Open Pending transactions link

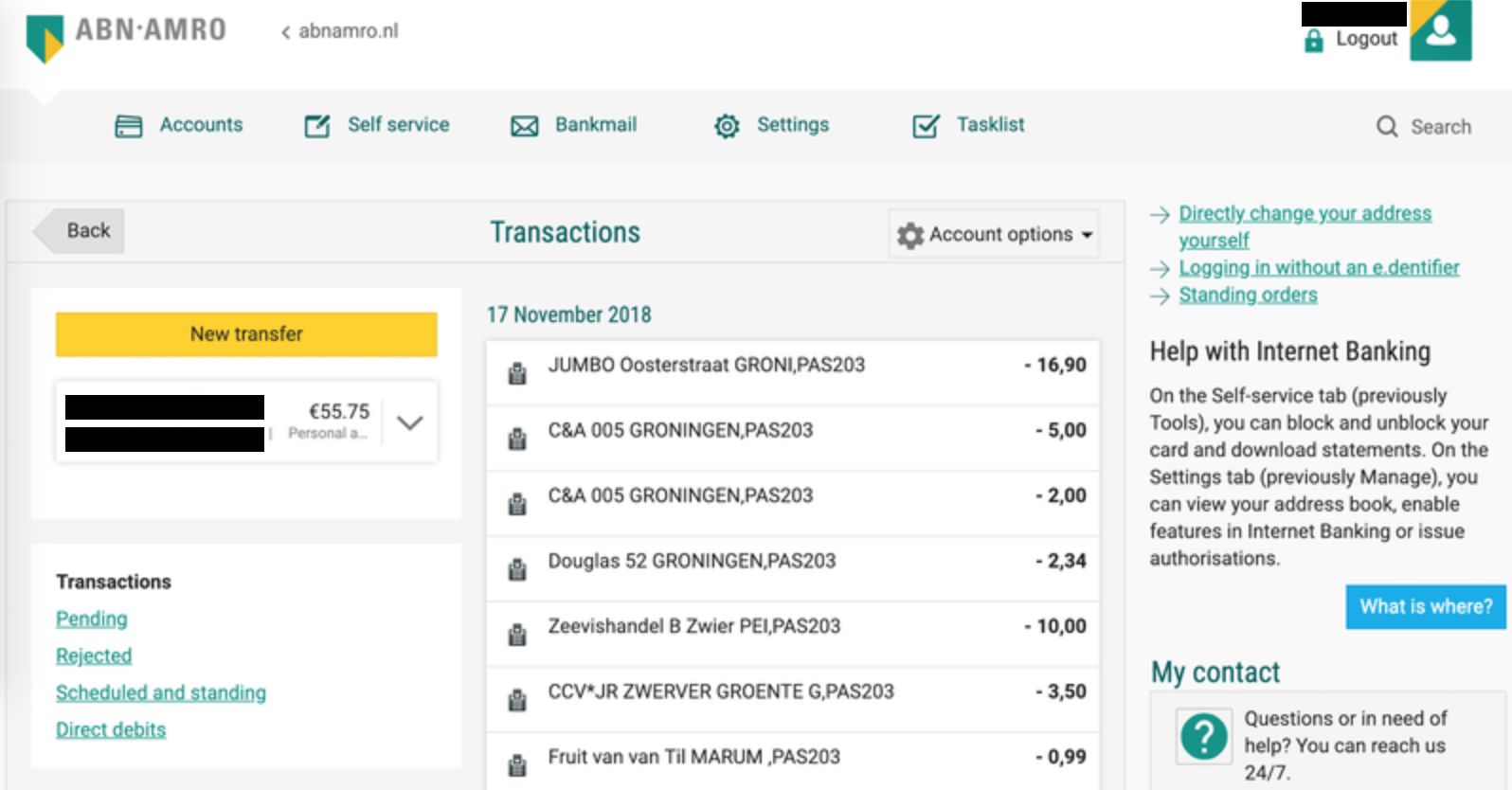[x=92, y=619]
